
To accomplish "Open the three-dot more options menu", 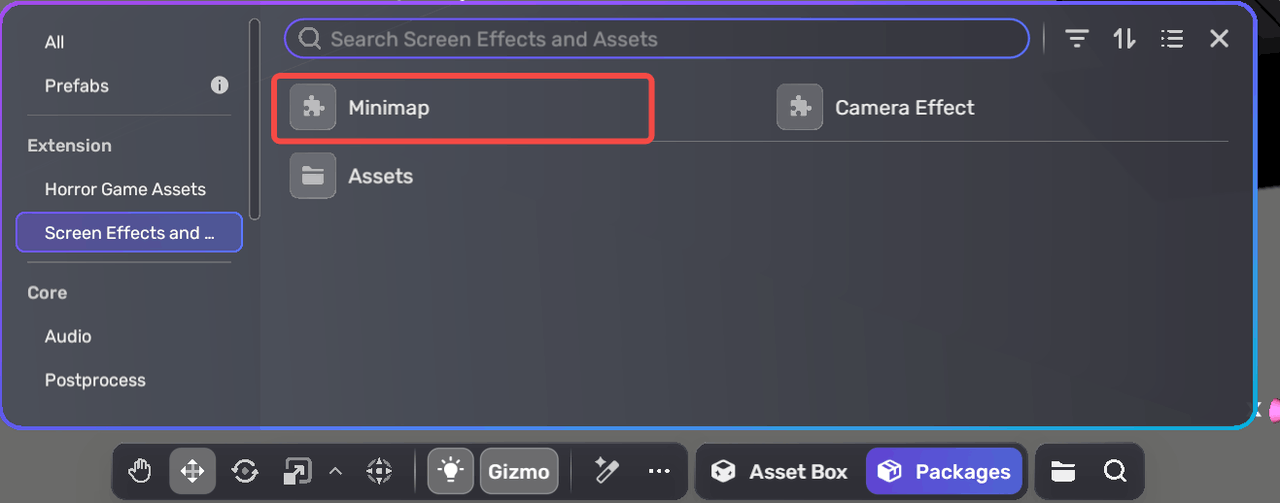I will [658, 471].
